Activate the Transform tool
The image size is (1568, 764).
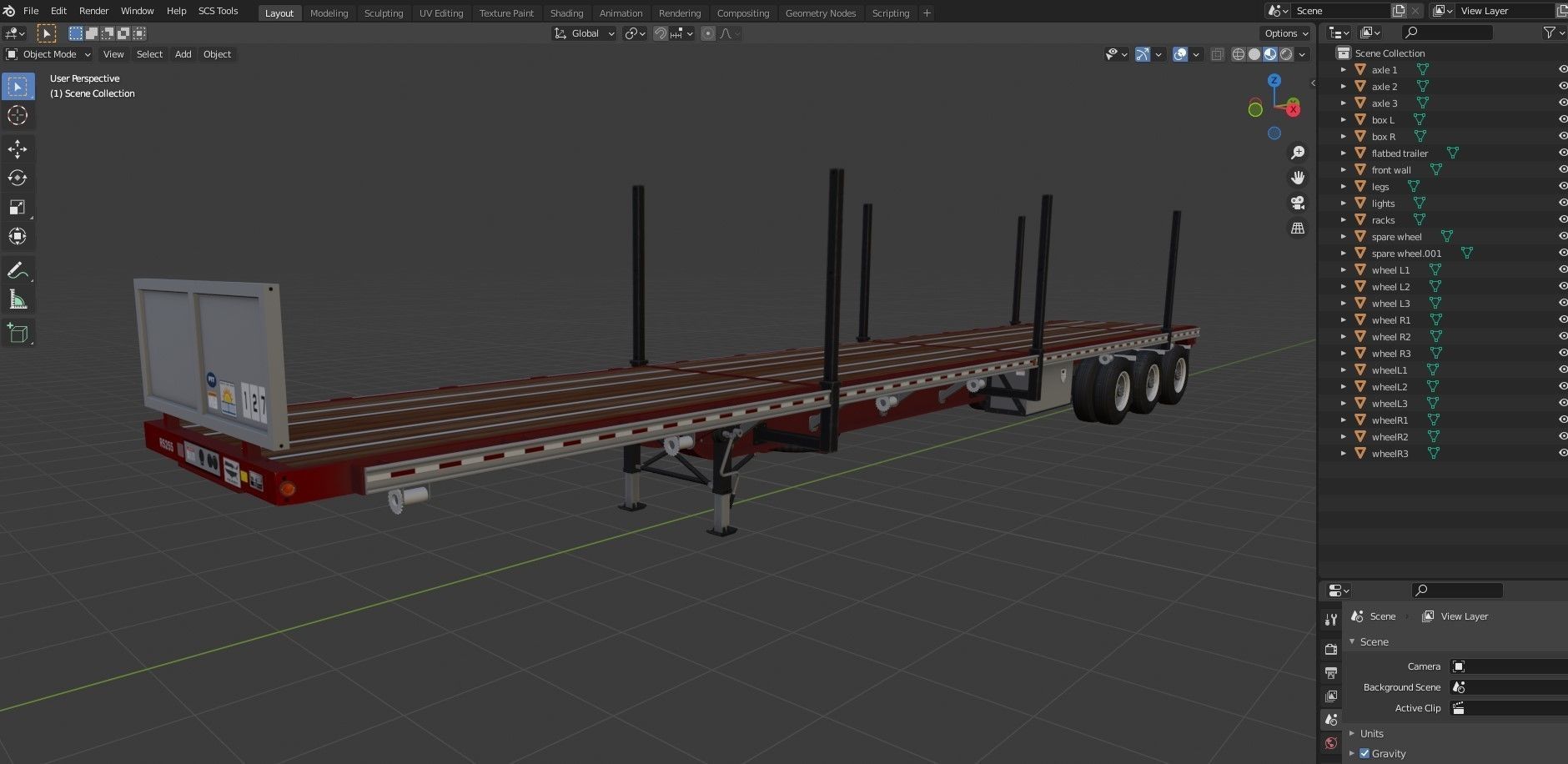18,236
